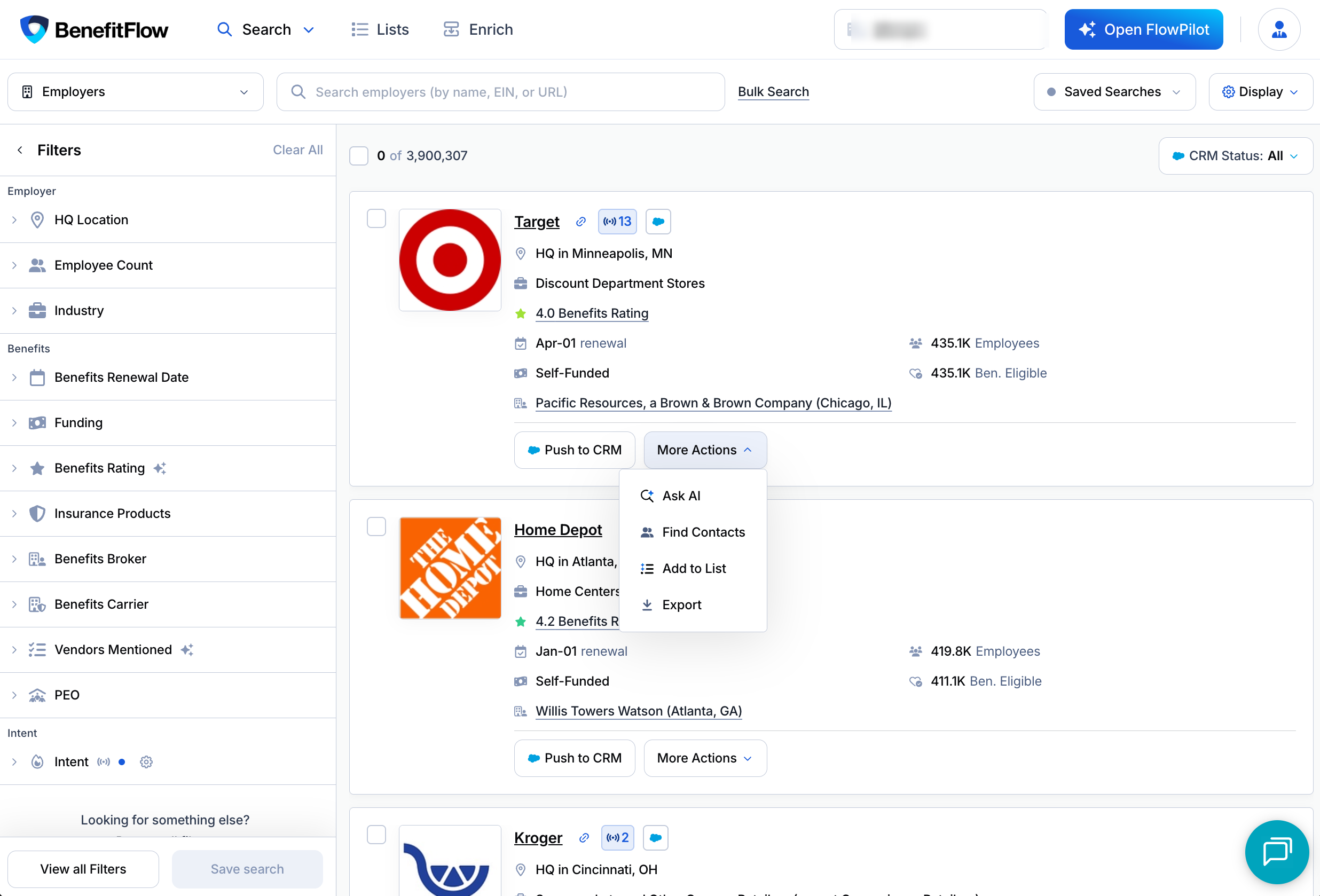The height and width of the screenshot is (896, 1320).
Task: Choose Find Contacts from the menu
Action: pos(693,532)
